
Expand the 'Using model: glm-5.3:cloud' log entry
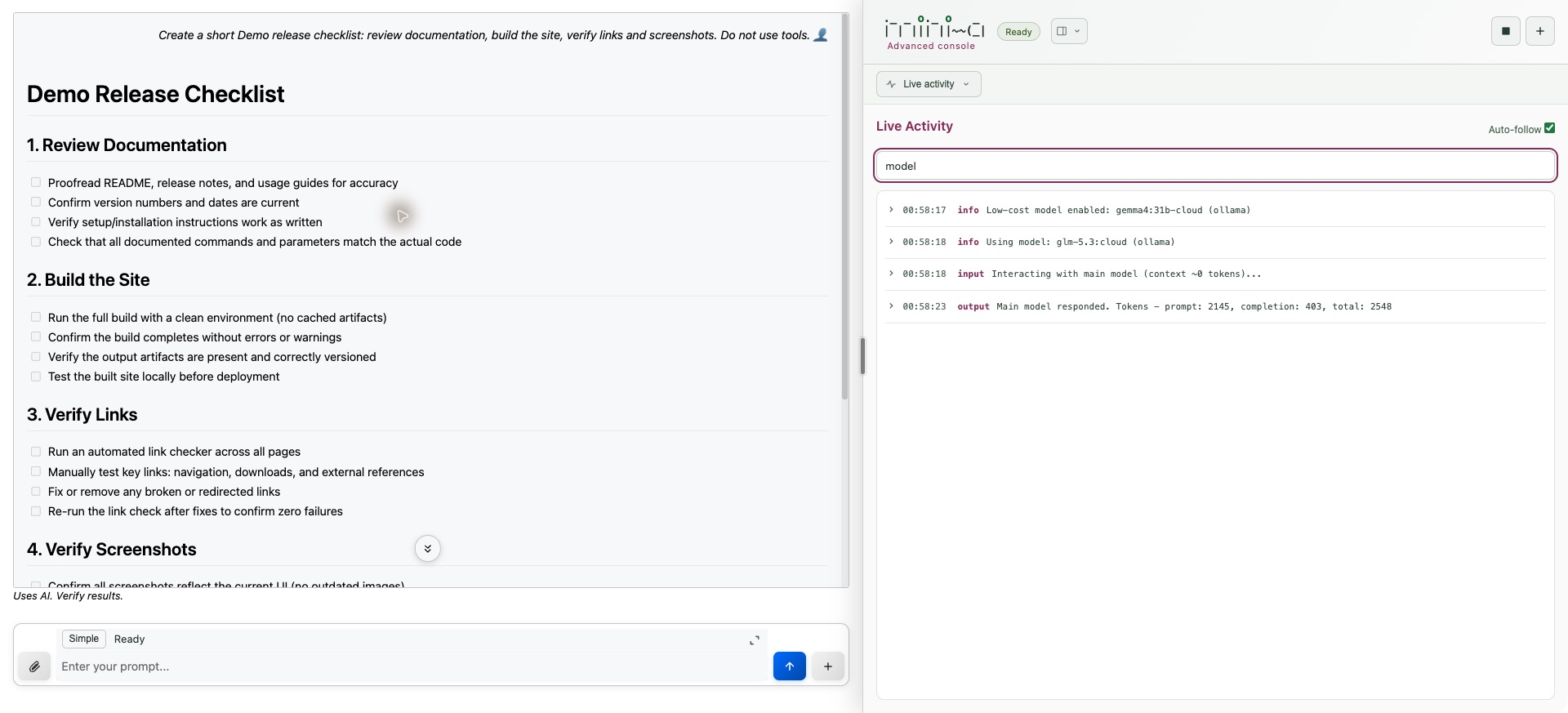point(891,242)
